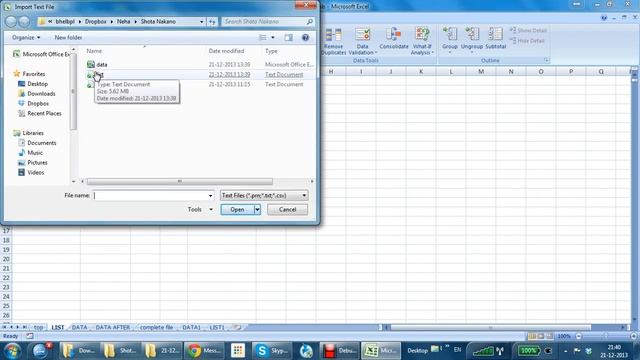The width and height of the screenshot is (640, 360).
Task: Toggle the preview pane icon
Action: pos(289,38)
